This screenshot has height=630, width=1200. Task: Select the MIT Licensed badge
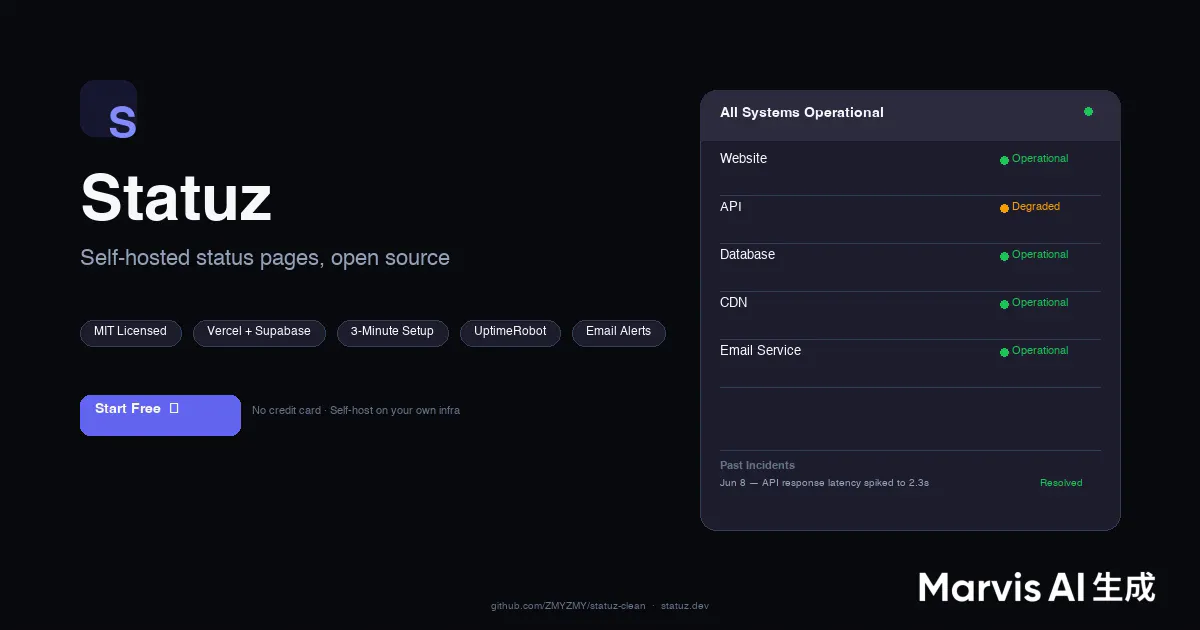click(x=131, y=333)
